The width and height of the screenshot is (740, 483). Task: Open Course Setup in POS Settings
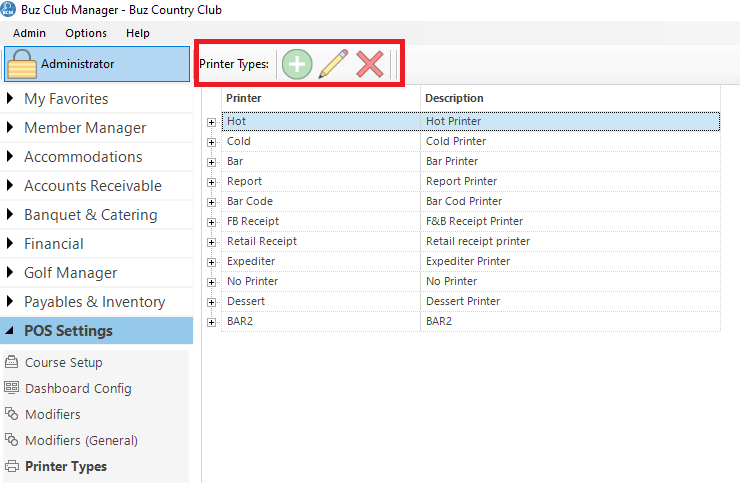tap(63, 363)
